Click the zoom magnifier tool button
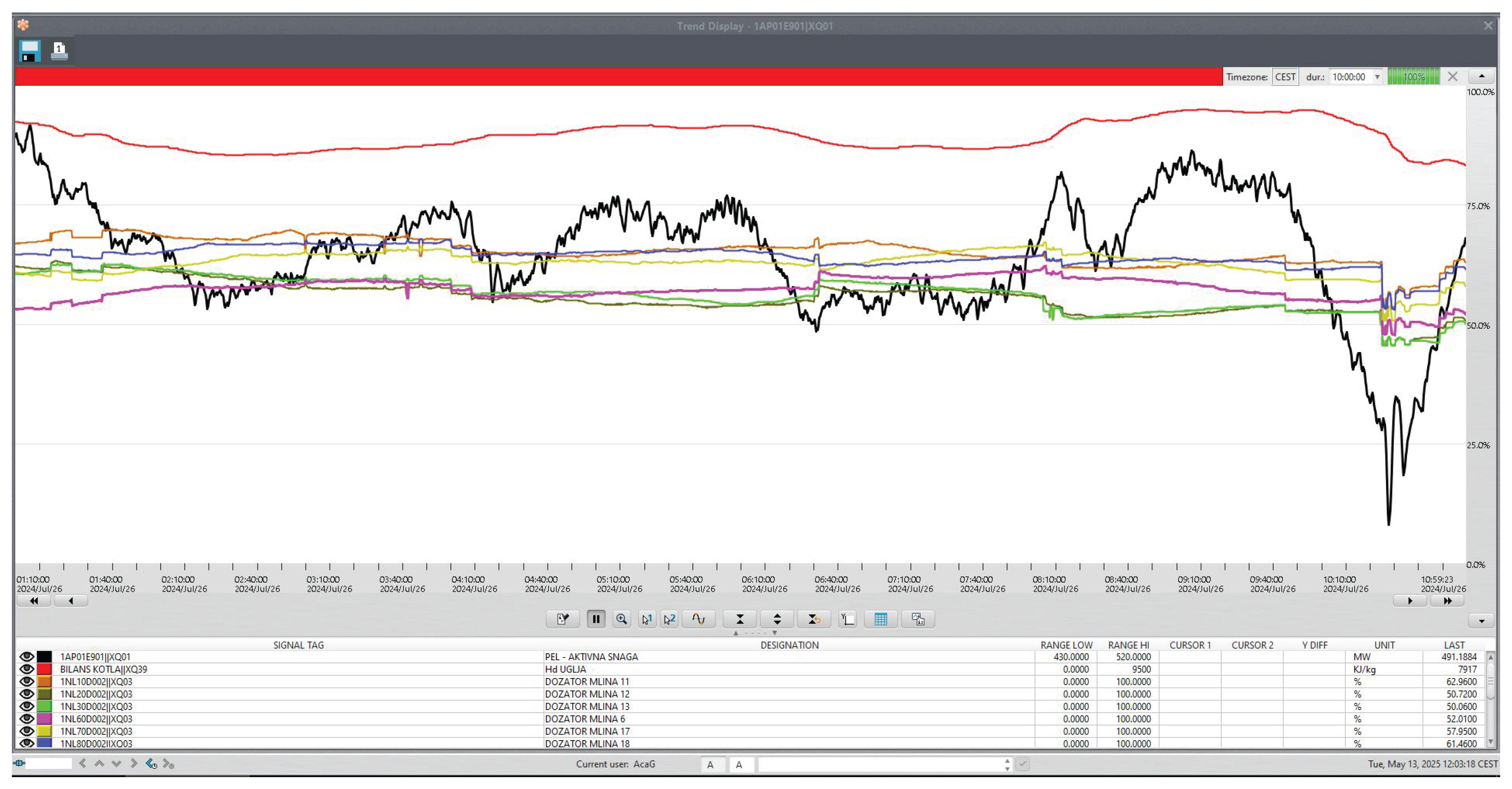1512x789 pixels. (x=622, y=619)
